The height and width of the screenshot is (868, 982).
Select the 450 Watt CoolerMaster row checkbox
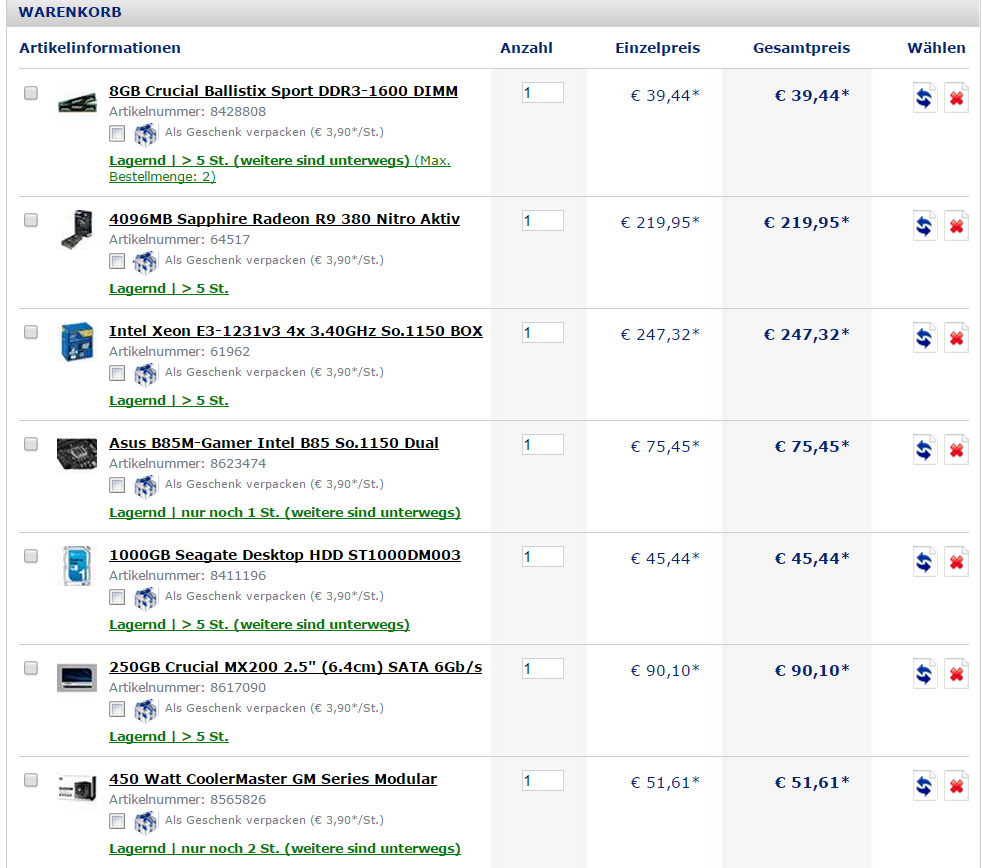pos(31,780)
